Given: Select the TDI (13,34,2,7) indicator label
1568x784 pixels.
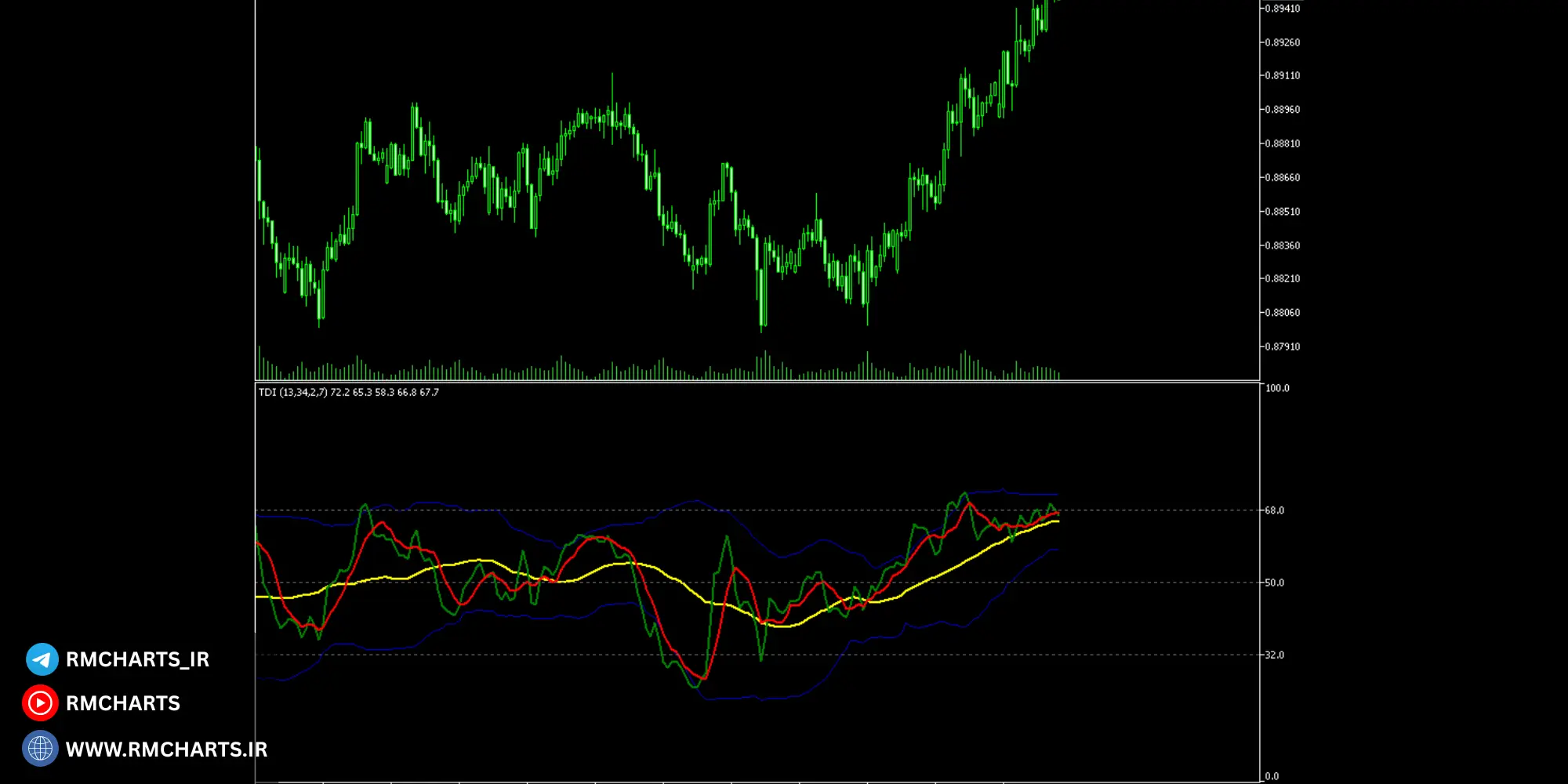Looking at the screenshot, I should (x=348, y=392).
